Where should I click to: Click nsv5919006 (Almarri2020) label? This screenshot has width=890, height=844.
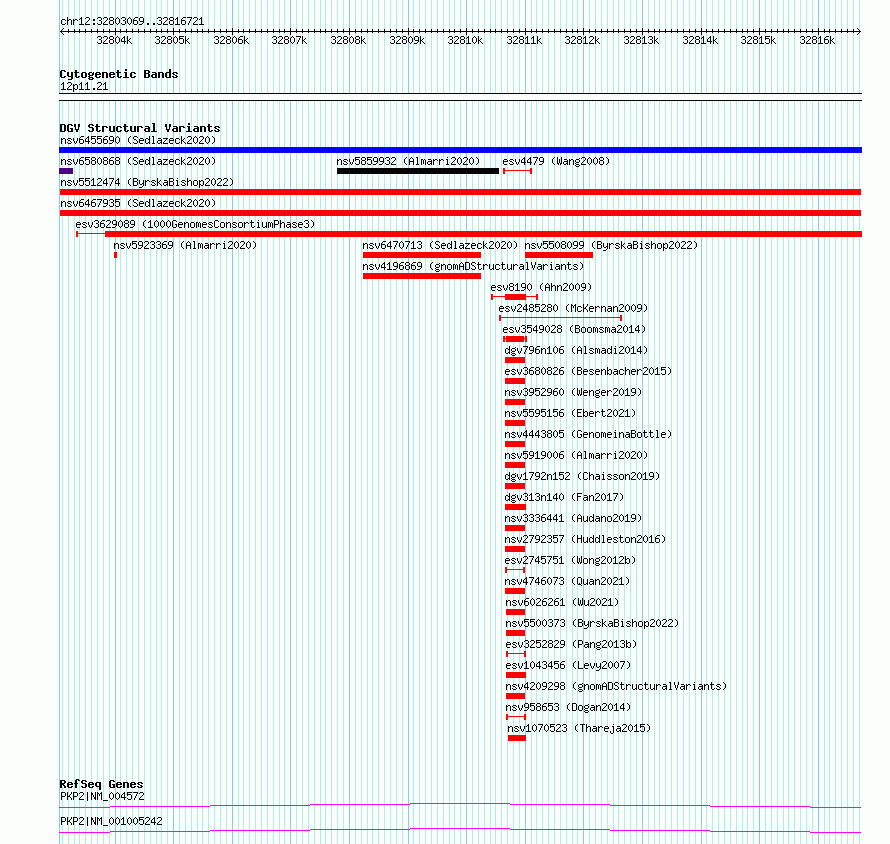(576, 455)
